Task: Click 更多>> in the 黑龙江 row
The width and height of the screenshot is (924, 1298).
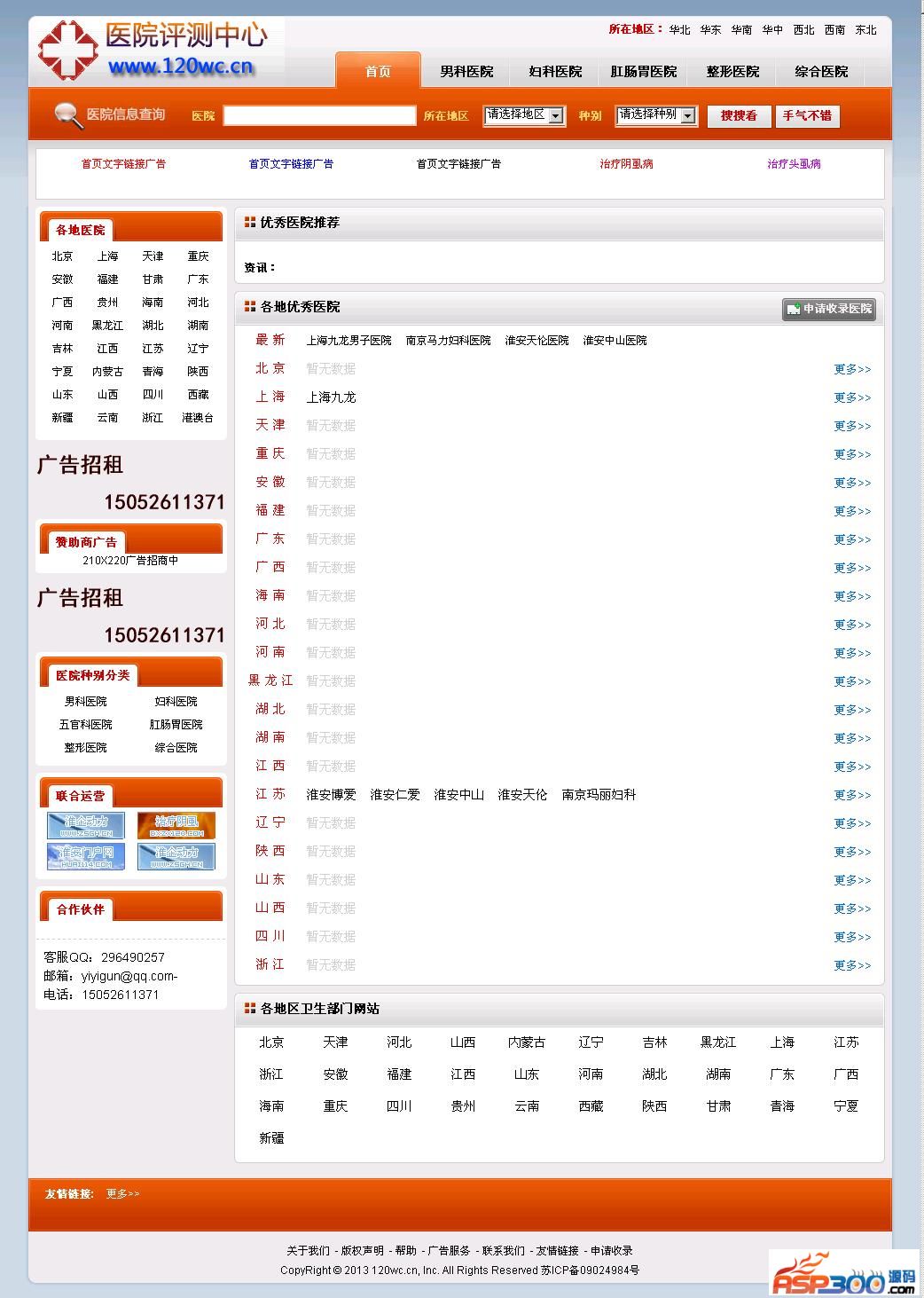Action: (852, 681)
